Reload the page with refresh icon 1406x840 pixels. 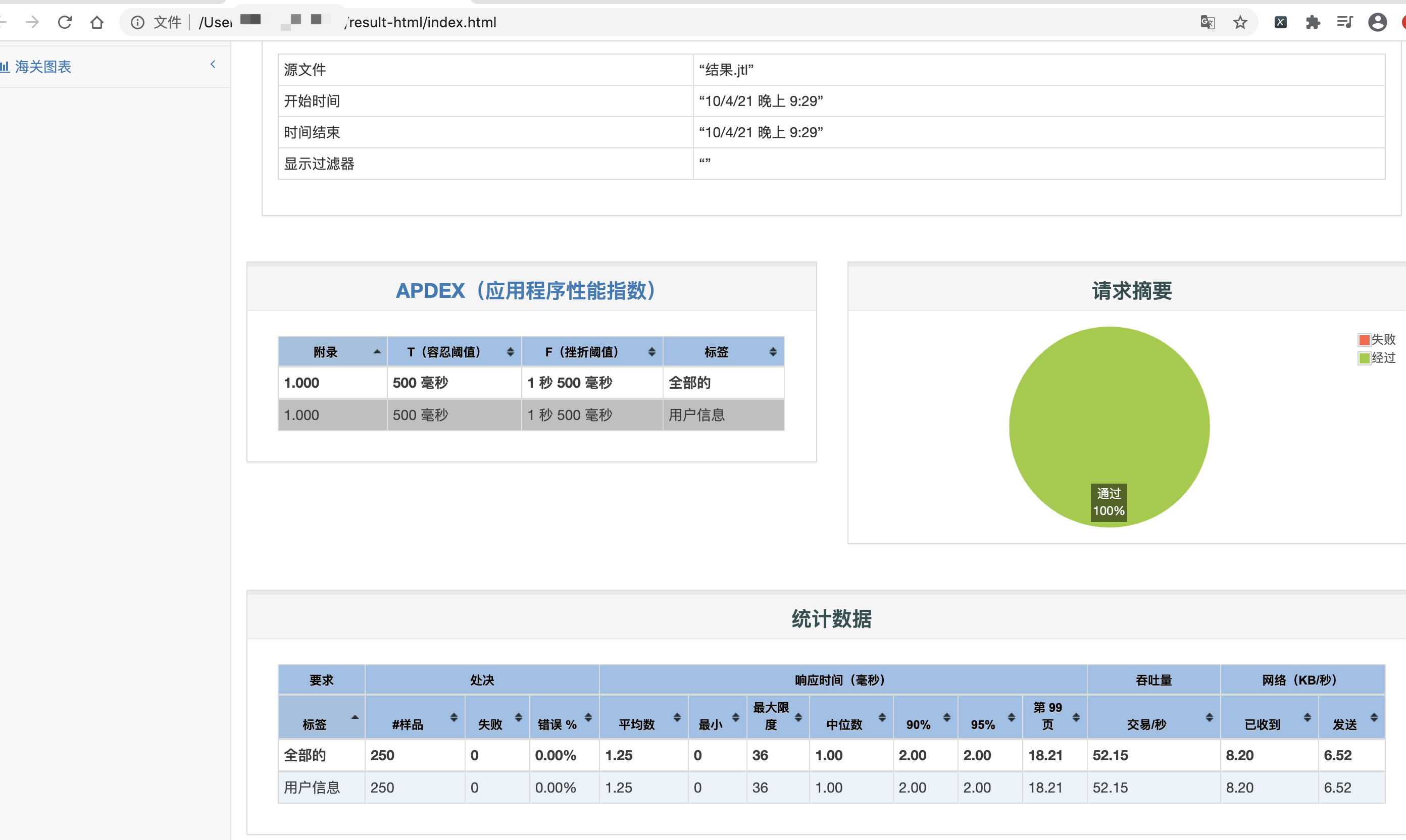65,22
